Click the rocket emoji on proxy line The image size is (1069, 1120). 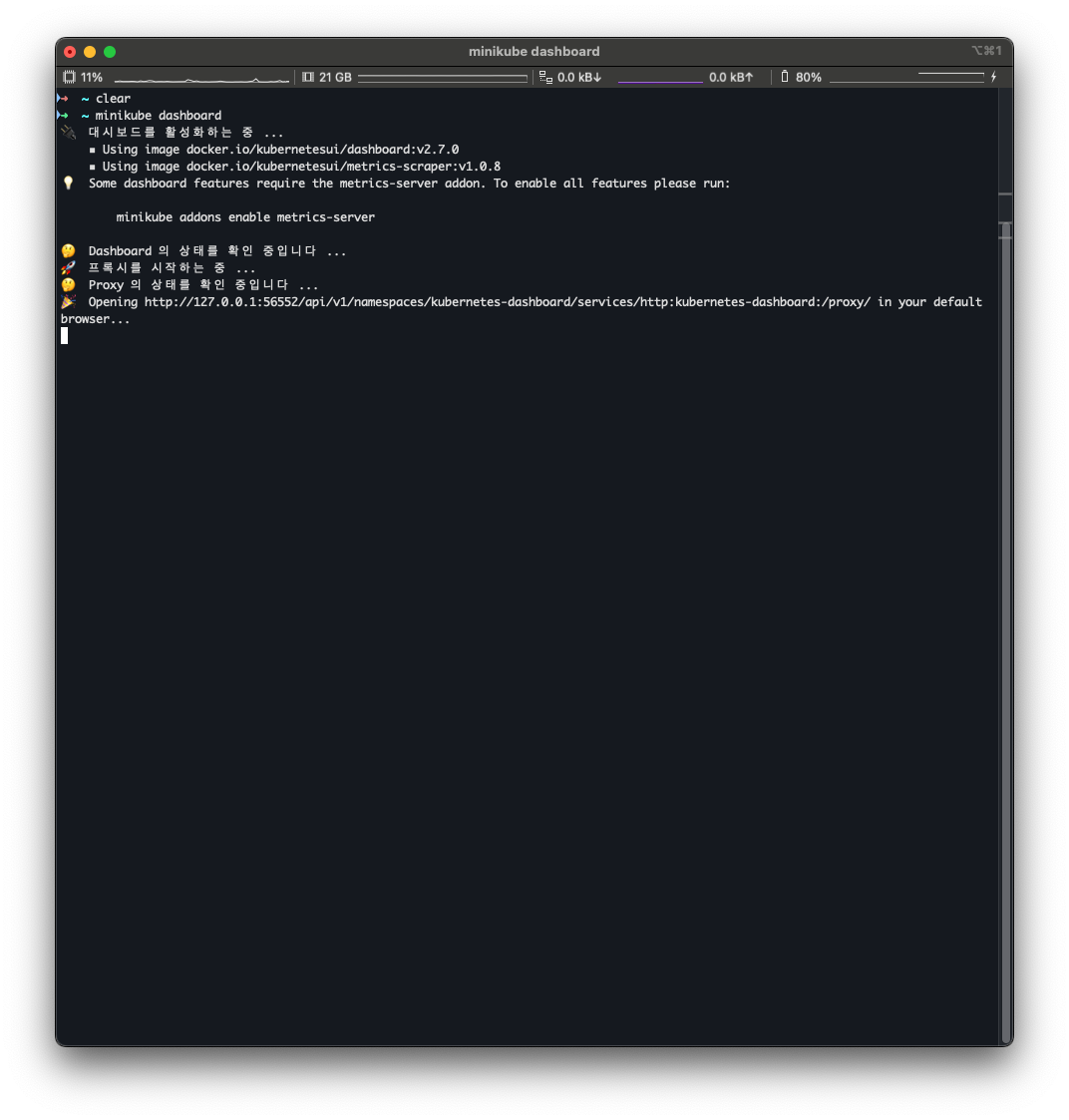(x=68, y=268)
